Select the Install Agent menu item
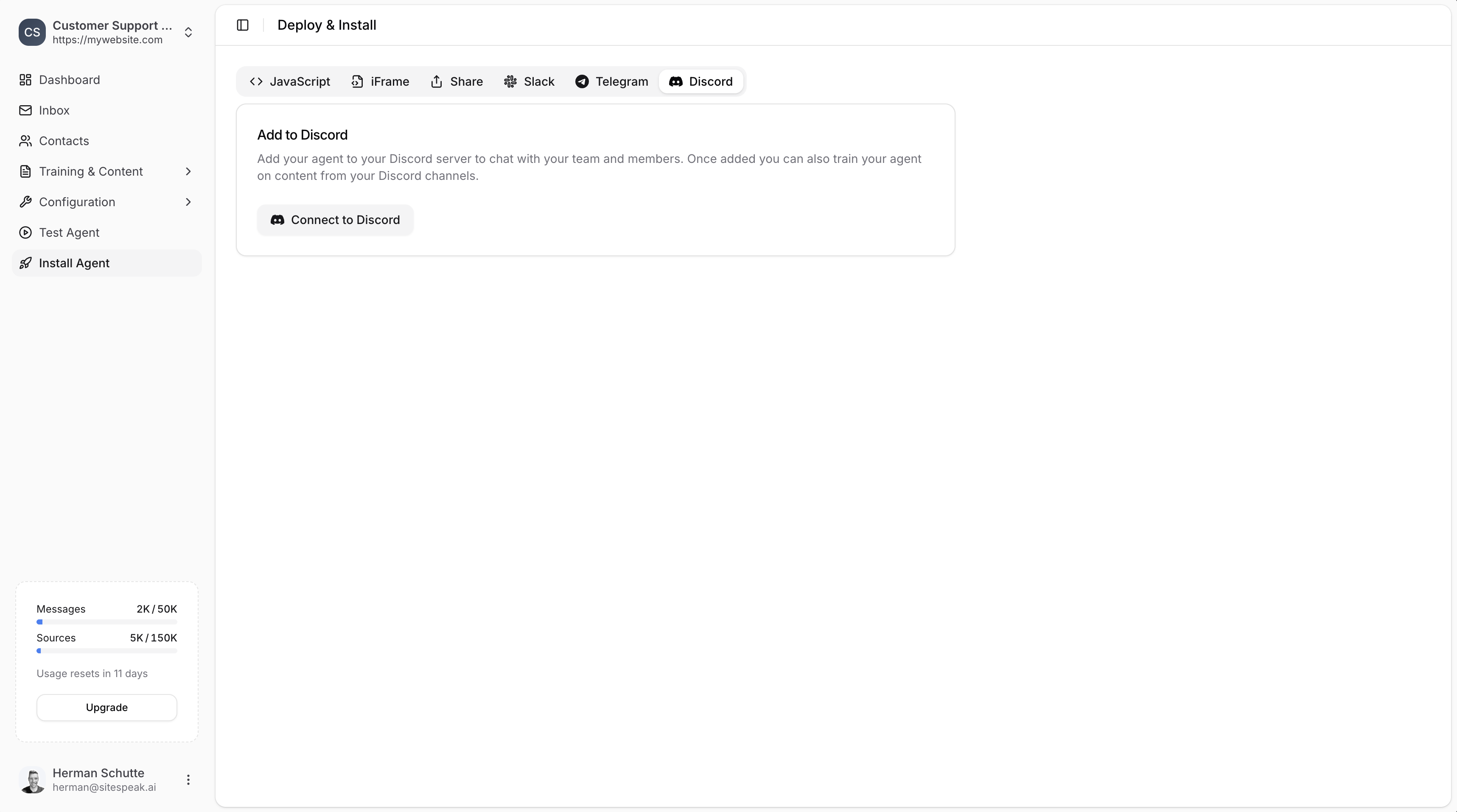The width and height of the screenshot is (1457, 812). click(74, 262)
